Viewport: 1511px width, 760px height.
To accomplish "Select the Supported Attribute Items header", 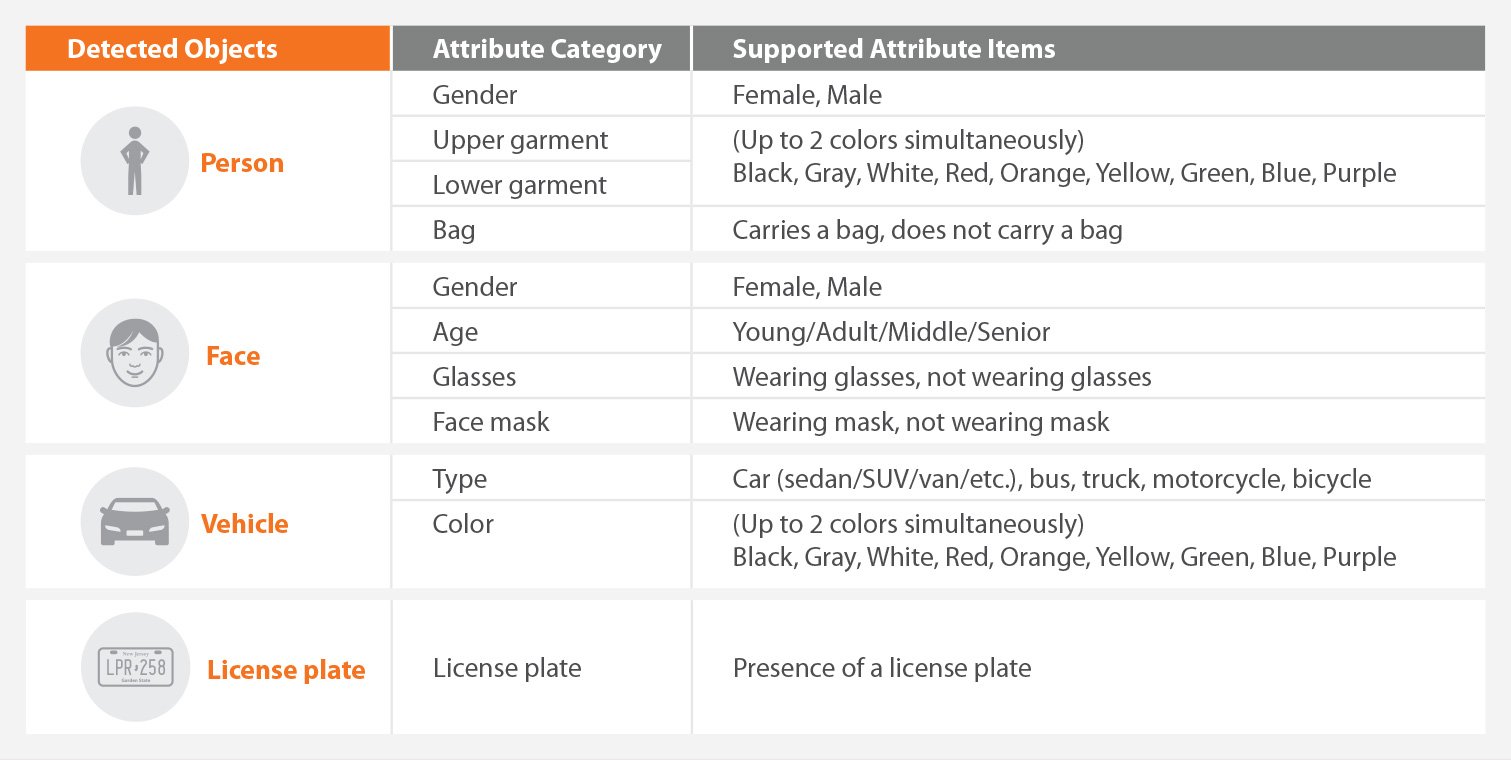I will click(x=1089, y=48).
